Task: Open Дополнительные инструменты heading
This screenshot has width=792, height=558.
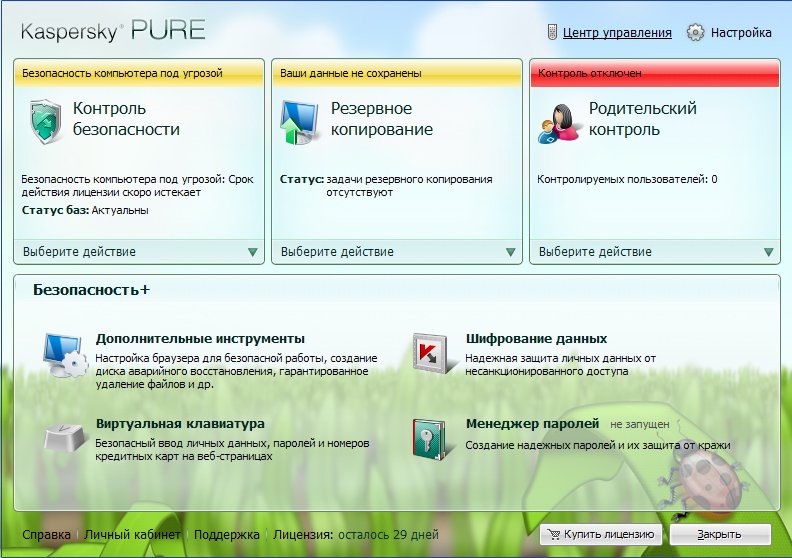Action: (201, 338)
